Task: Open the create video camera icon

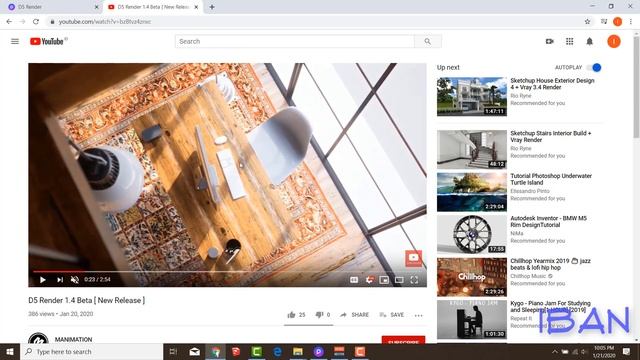Action: (549, 41)
